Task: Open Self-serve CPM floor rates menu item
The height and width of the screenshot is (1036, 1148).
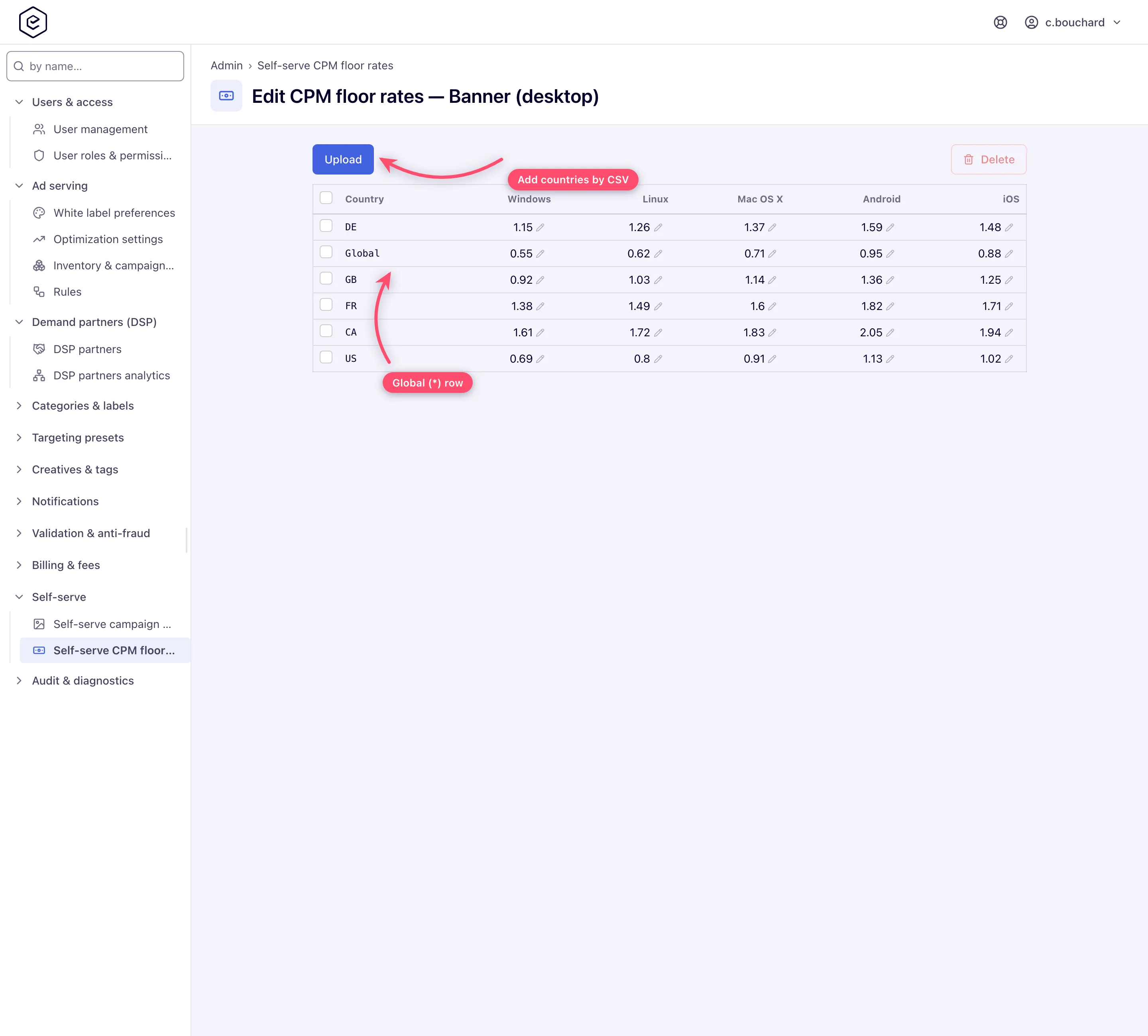Action: (105, 650)
